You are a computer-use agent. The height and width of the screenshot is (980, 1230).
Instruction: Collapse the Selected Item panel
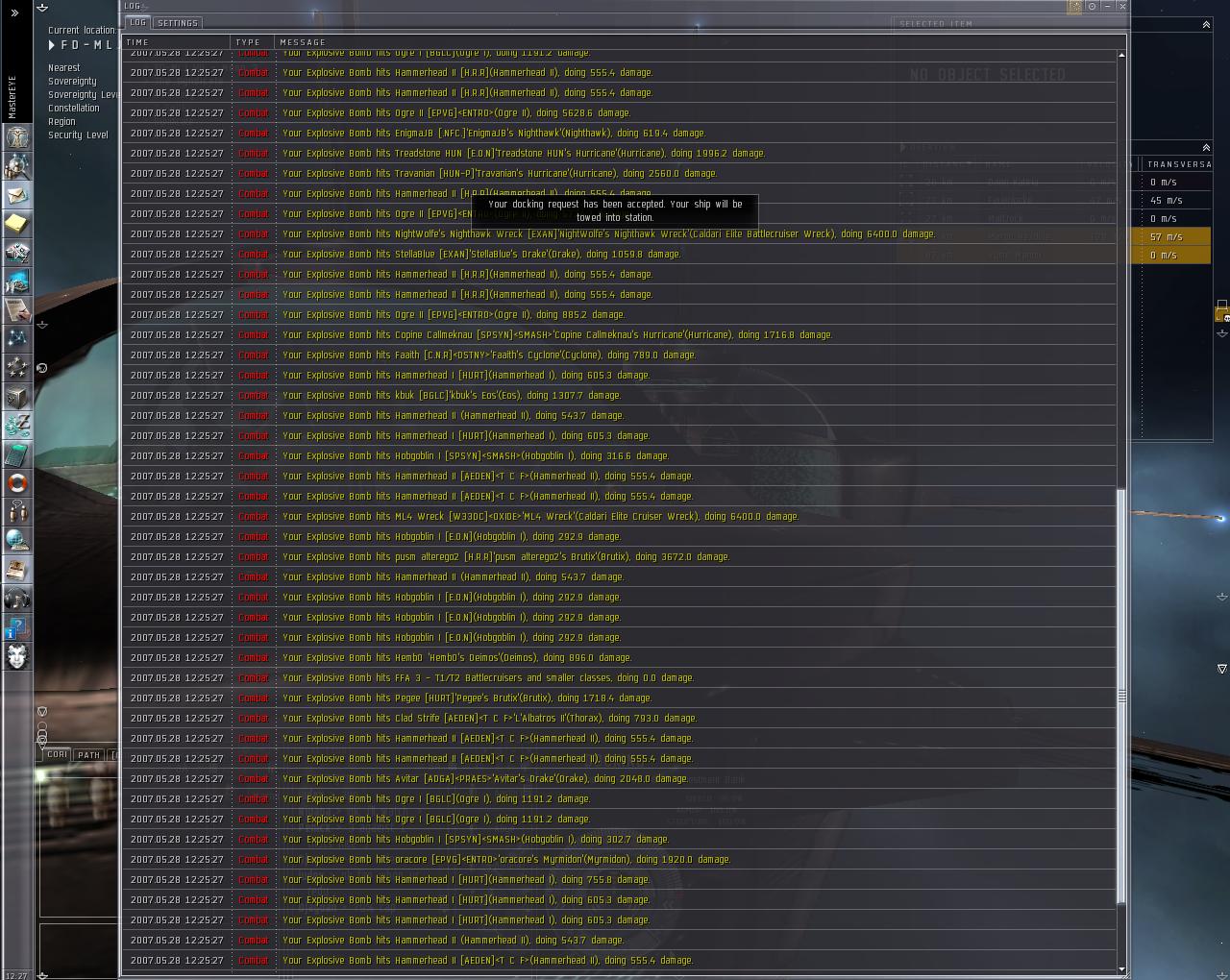[1206, 24]
